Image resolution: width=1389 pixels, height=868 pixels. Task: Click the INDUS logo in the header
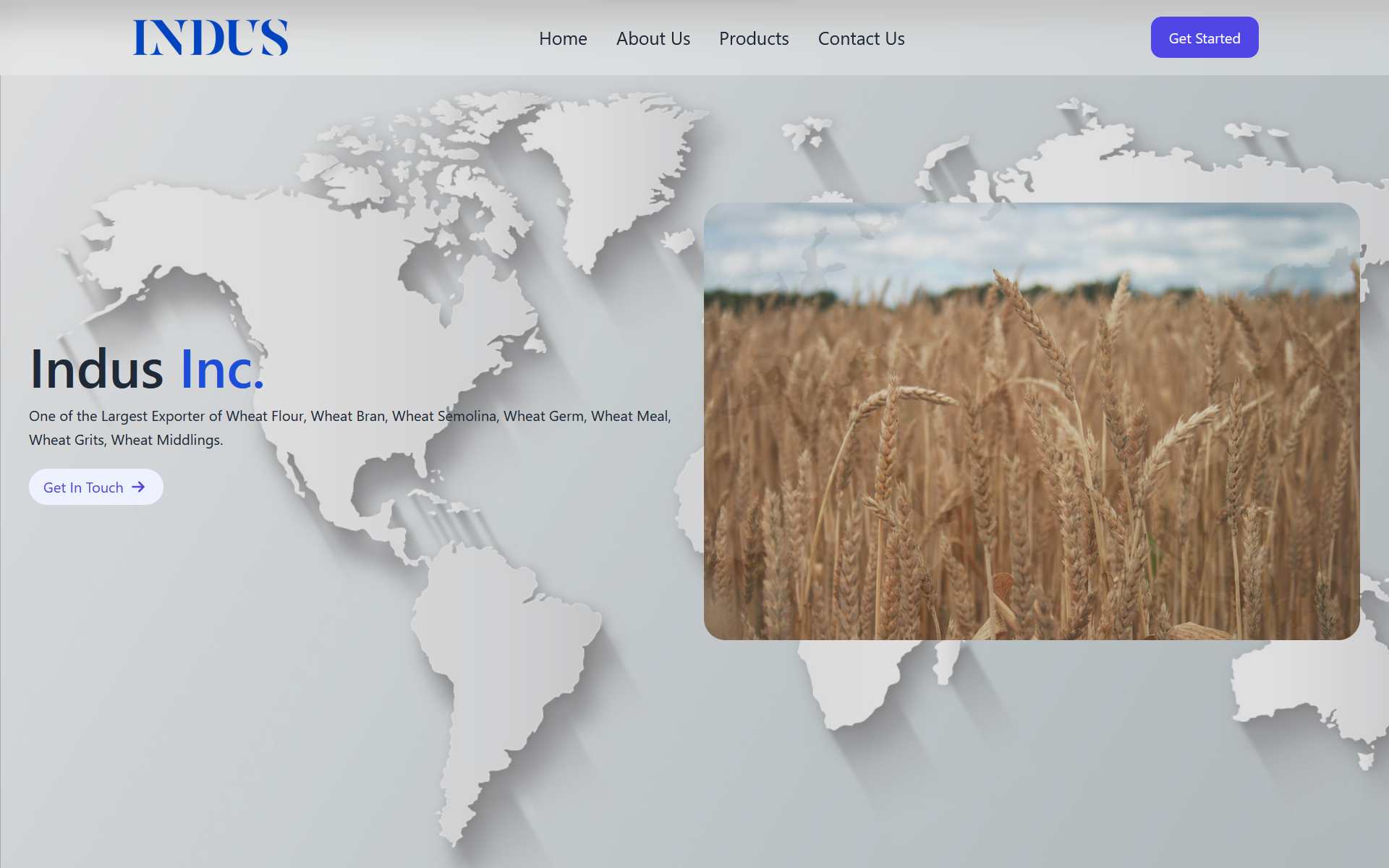click(x=211, y=38)
